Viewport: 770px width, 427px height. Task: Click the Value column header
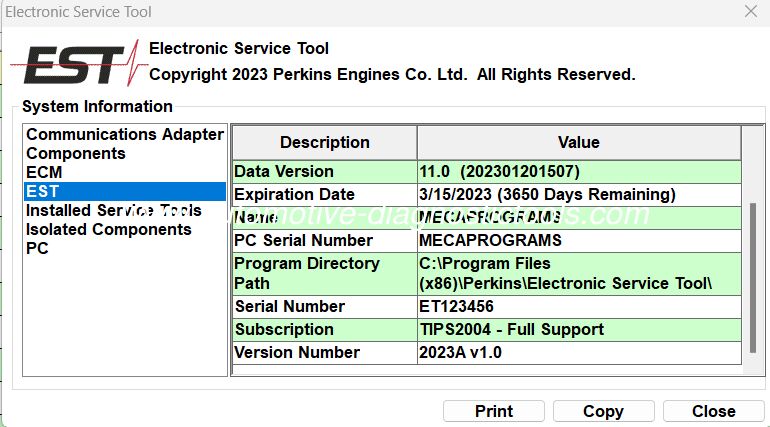click(x=578, y=142)
